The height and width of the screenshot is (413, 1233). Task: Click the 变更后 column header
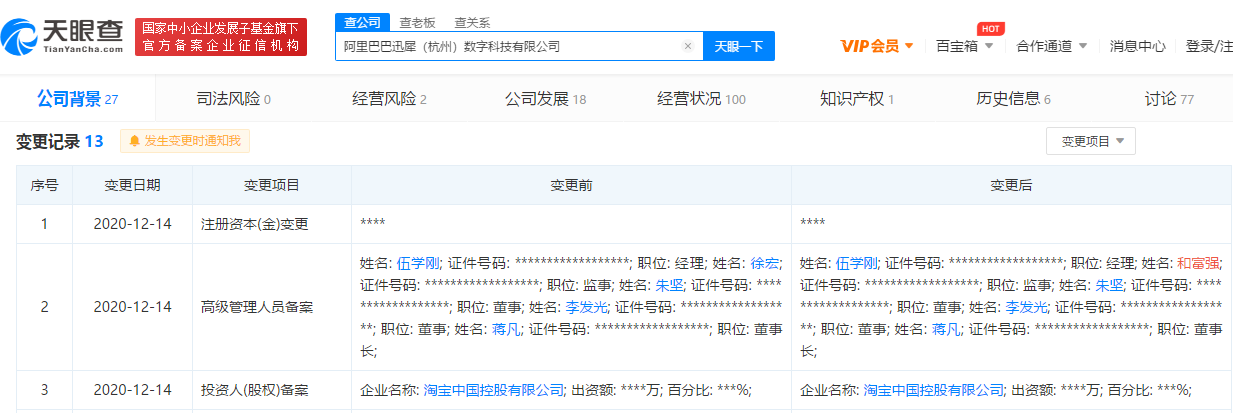1011,185
